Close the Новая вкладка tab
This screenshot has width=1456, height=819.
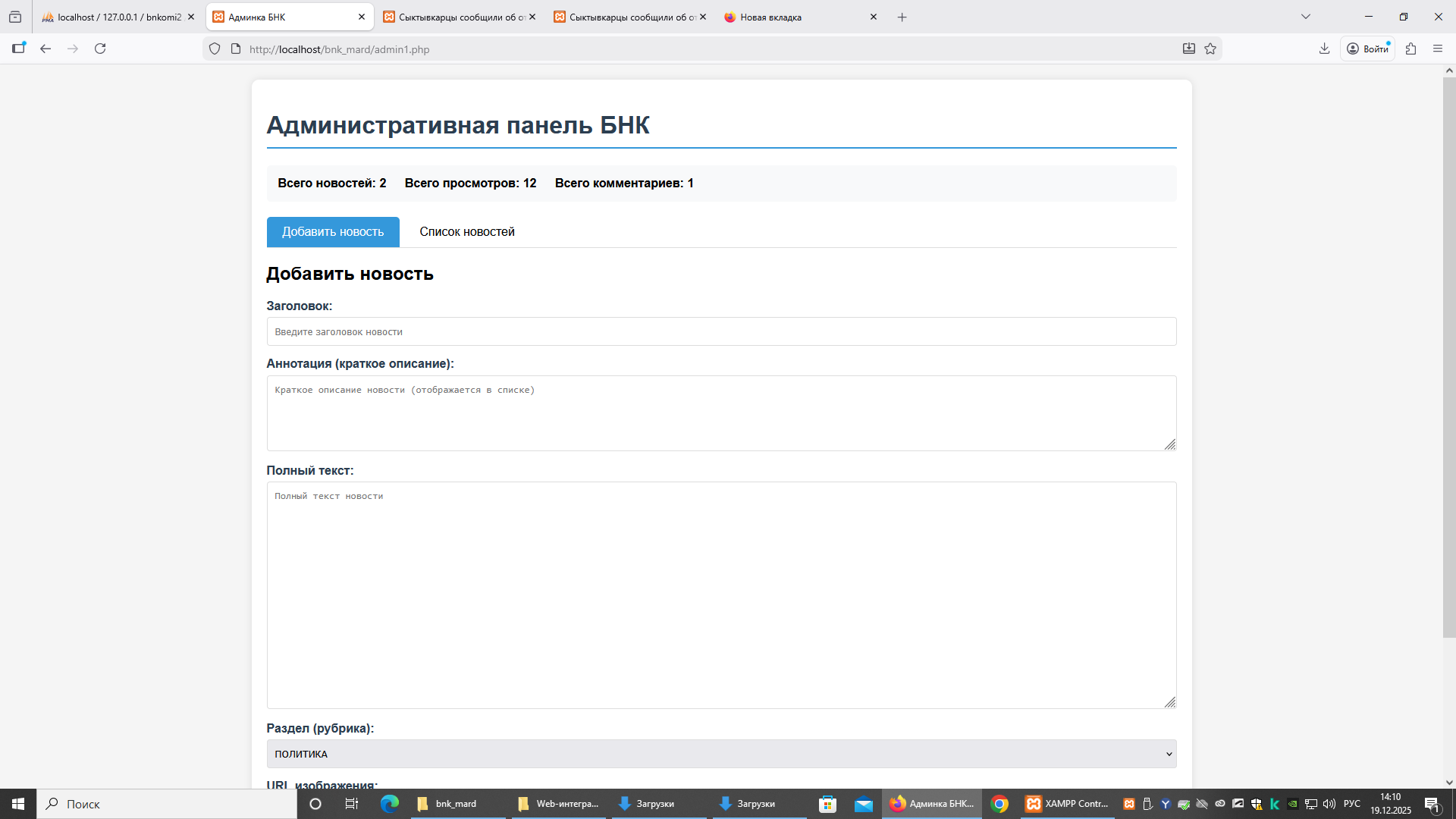tap(873, 17)
